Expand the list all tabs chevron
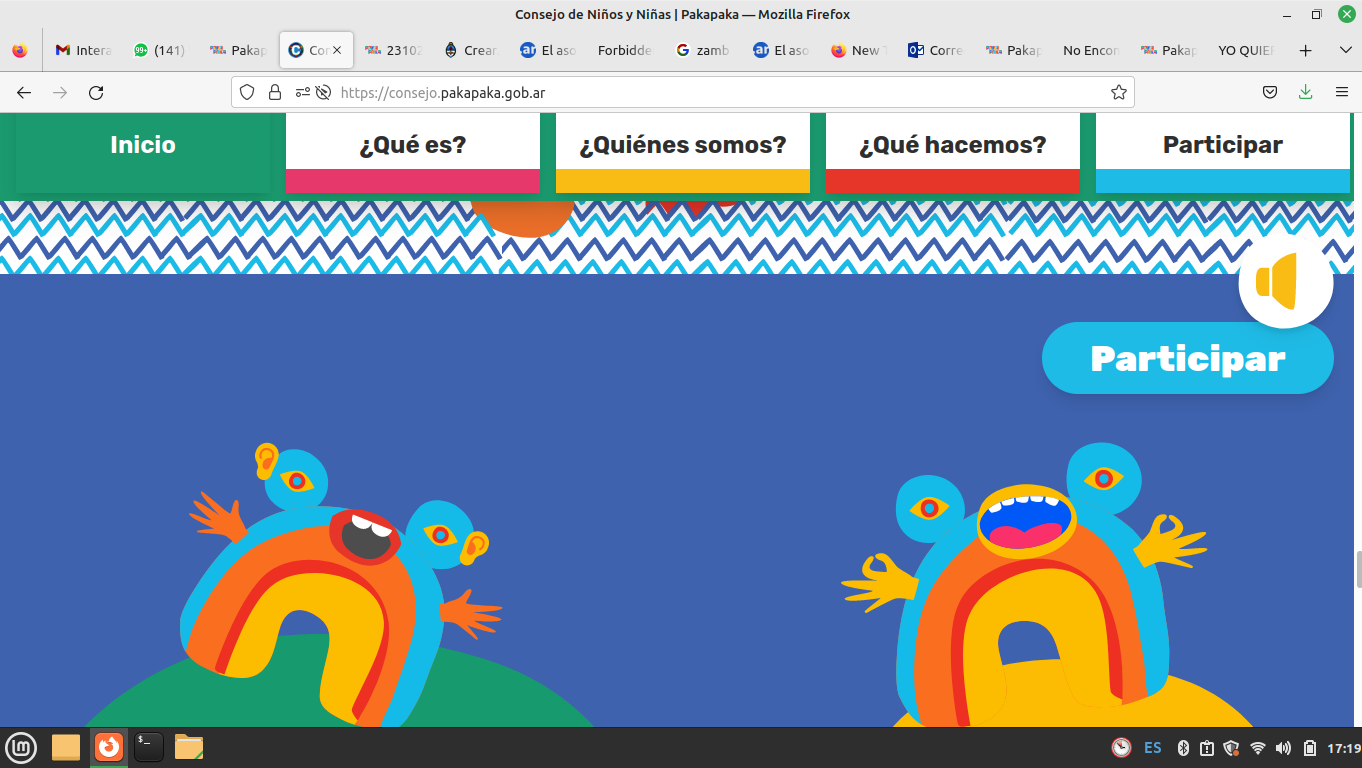The image size is (1362, 768). [x=1345, y=50]
